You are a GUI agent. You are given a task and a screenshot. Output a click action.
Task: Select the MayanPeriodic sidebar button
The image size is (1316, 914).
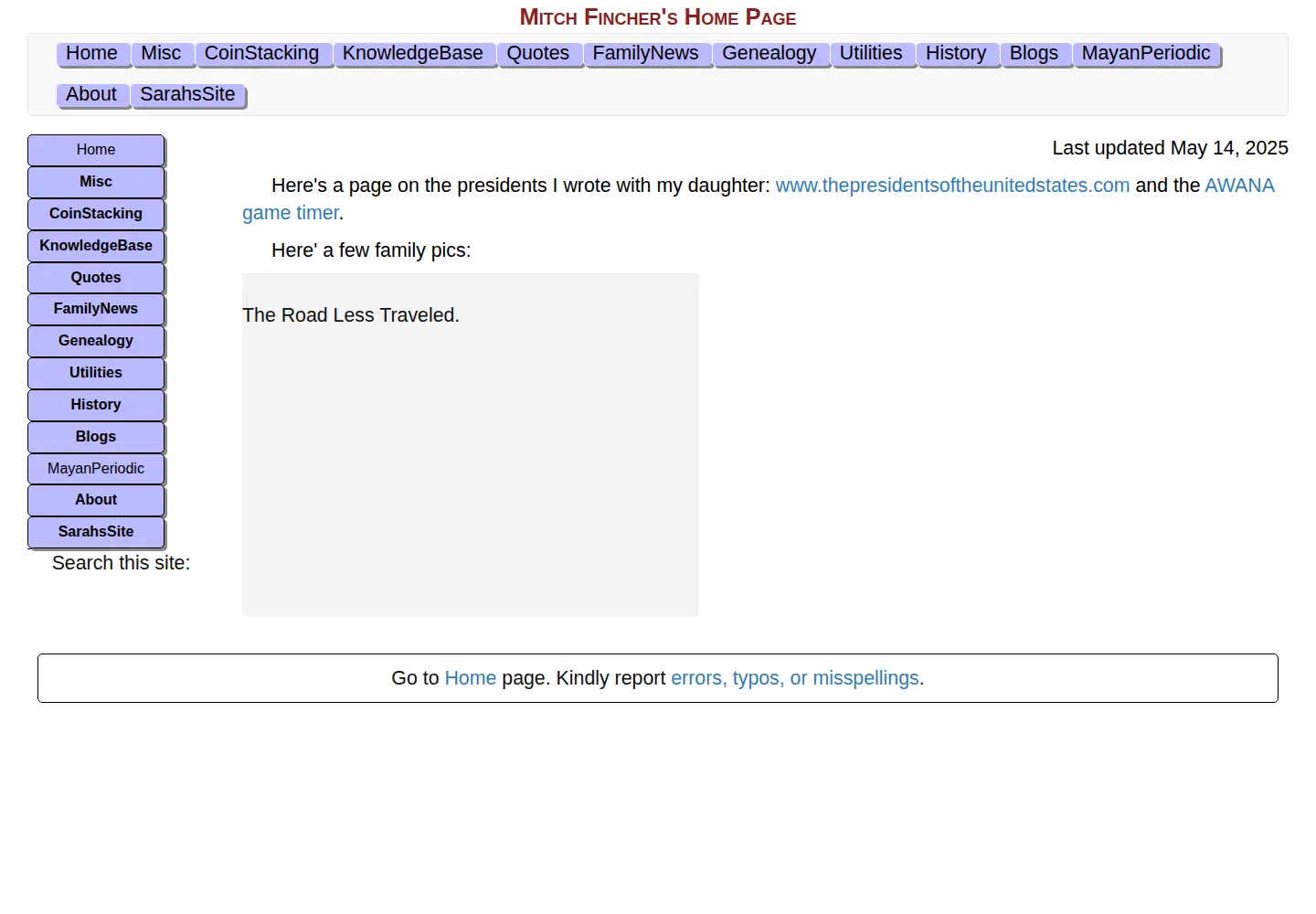tap(96, 469)
